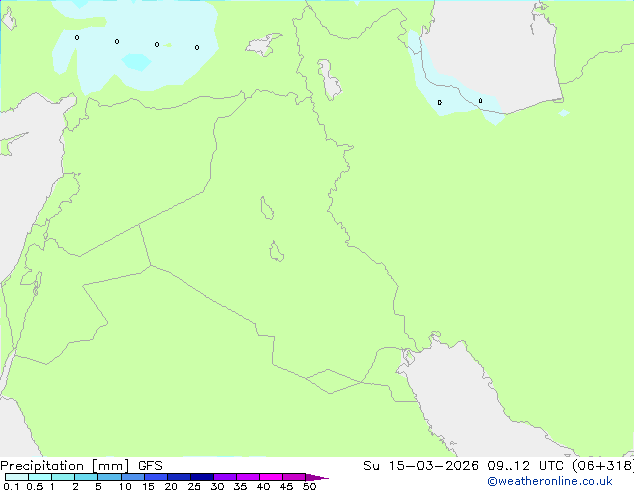634x490 pixels.
Task: Click the legend value '20'
Action: point(171,486)
